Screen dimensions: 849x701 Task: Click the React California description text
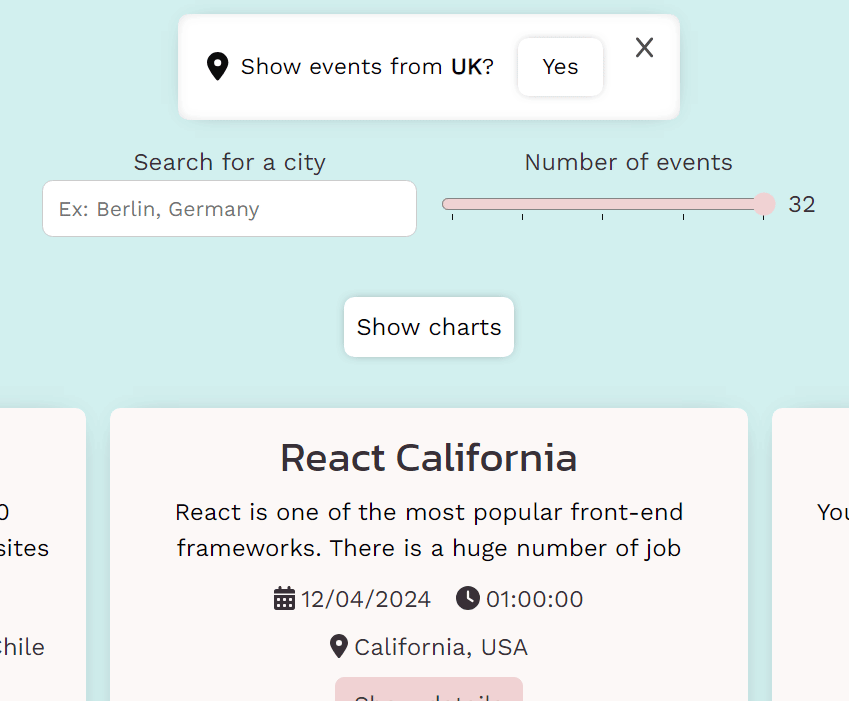[x=429, y=530]
